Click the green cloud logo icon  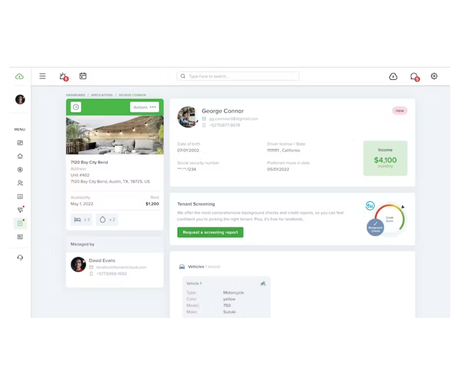20,76
